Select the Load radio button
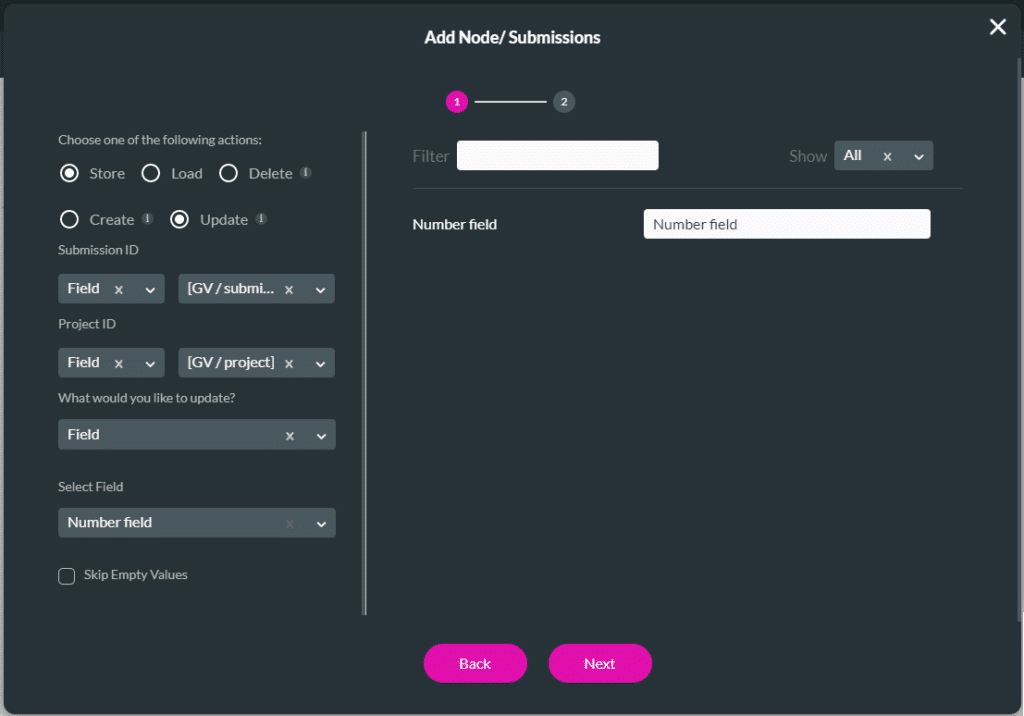Screen dimensions: 1024x716 151,173
